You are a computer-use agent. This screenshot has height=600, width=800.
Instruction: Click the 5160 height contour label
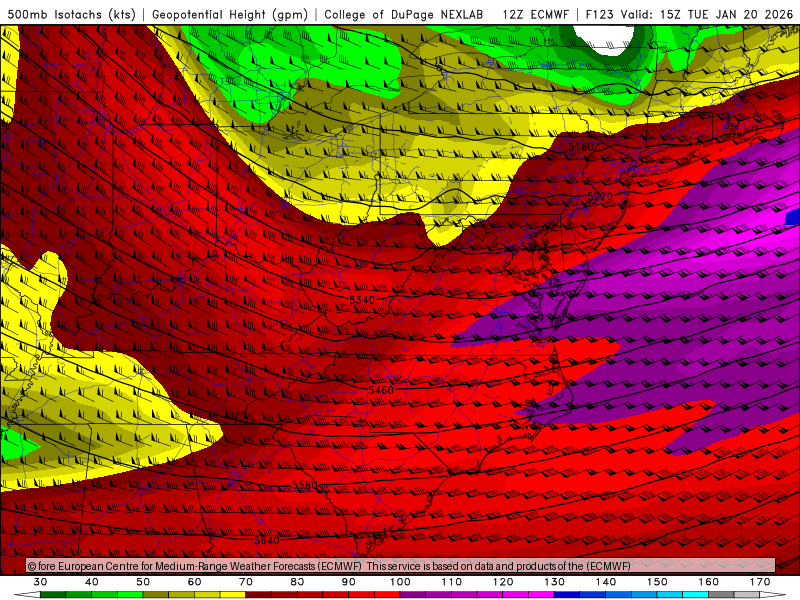point(581,147)
